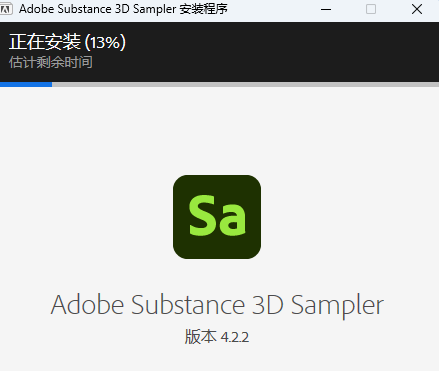Click the blue filled part of progress bar

pyautogui.click(x=26, y=84)
